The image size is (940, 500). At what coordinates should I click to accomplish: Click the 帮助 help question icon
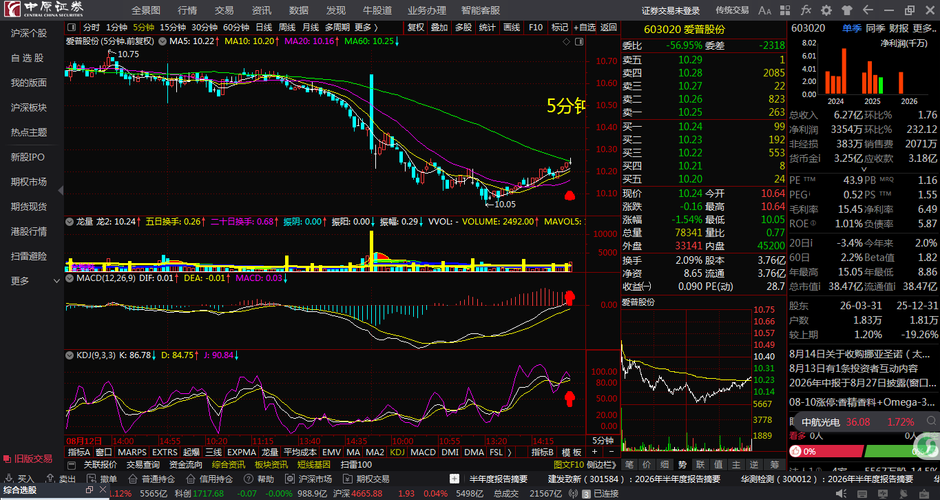tap(248, 479)
